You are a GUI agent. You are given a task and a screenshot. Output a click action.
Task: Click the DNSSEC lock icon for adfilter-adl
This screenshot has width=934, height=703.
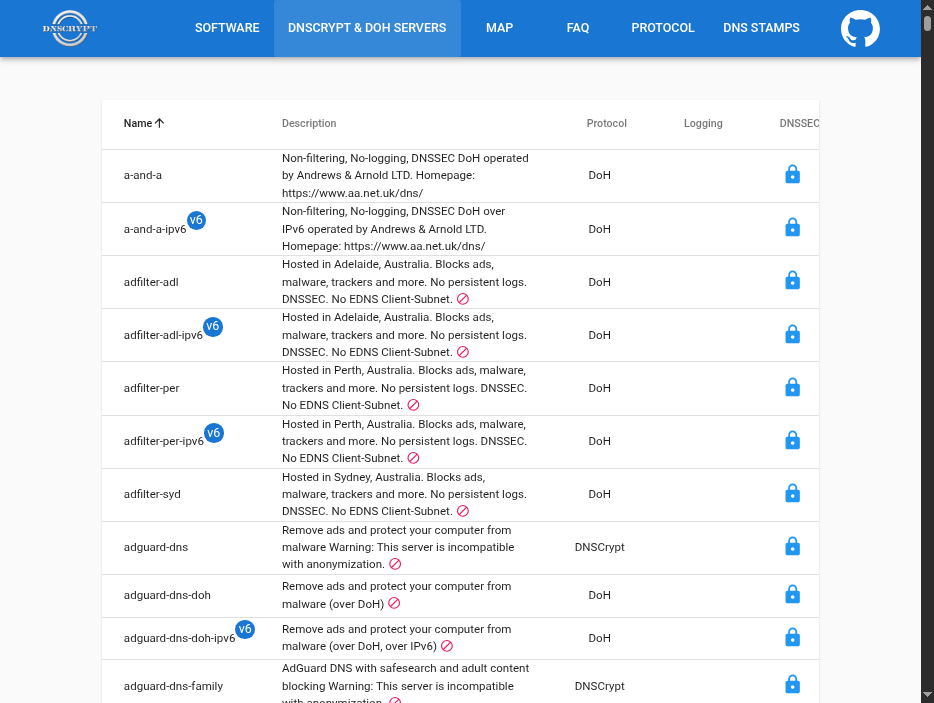[792, 281]
